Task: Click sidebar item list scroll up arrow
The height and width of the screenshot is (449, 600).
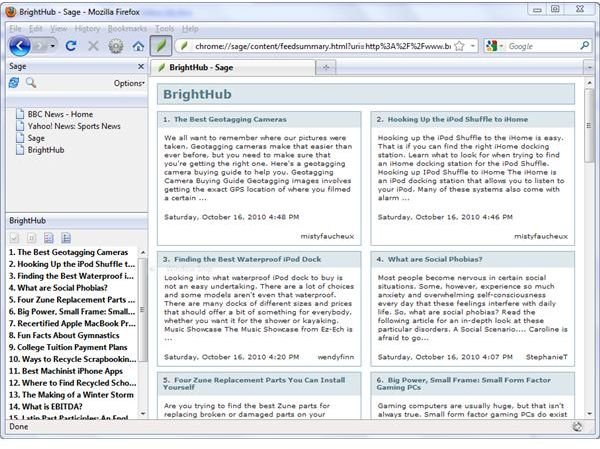Action: pyautogui.click(x=143, y=252)
